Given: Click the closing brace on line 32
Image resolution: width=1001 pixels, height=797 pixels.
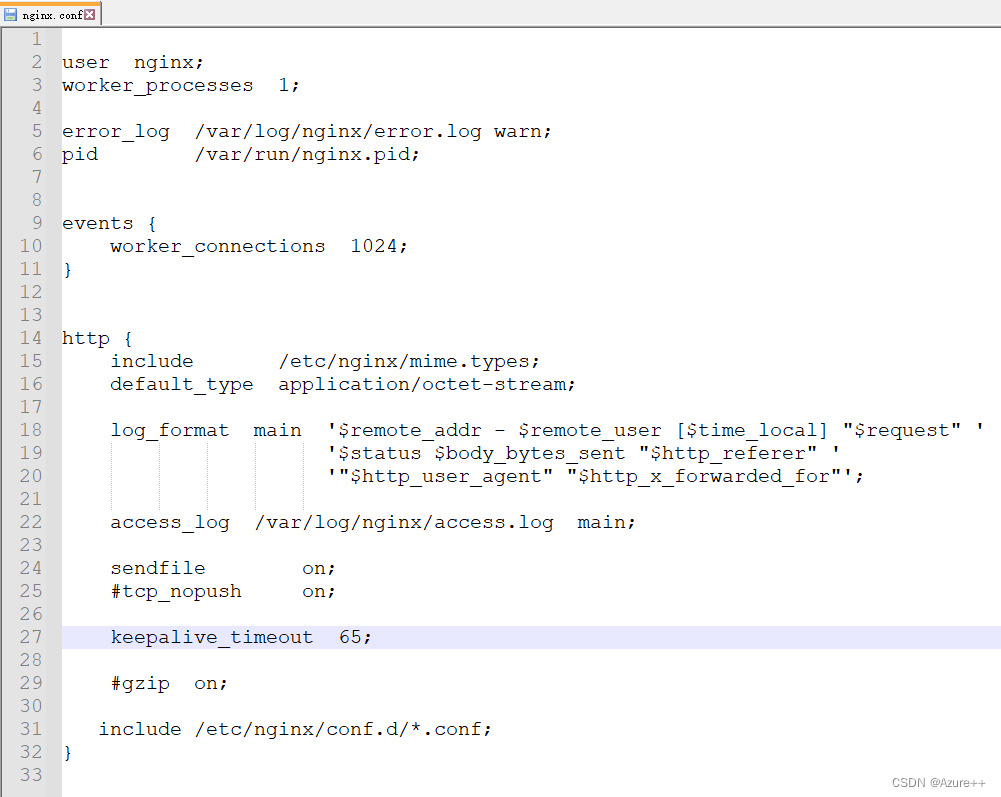Looking at the screenshot, I should (x=67, y=752).
